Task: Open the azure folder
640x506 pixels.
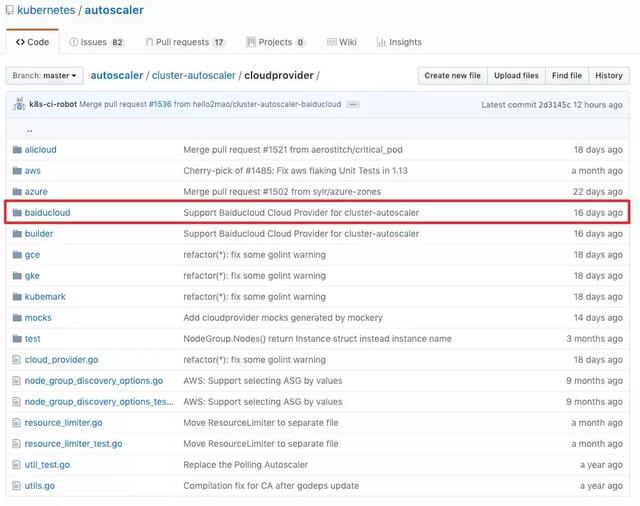Action: point(36,192)
